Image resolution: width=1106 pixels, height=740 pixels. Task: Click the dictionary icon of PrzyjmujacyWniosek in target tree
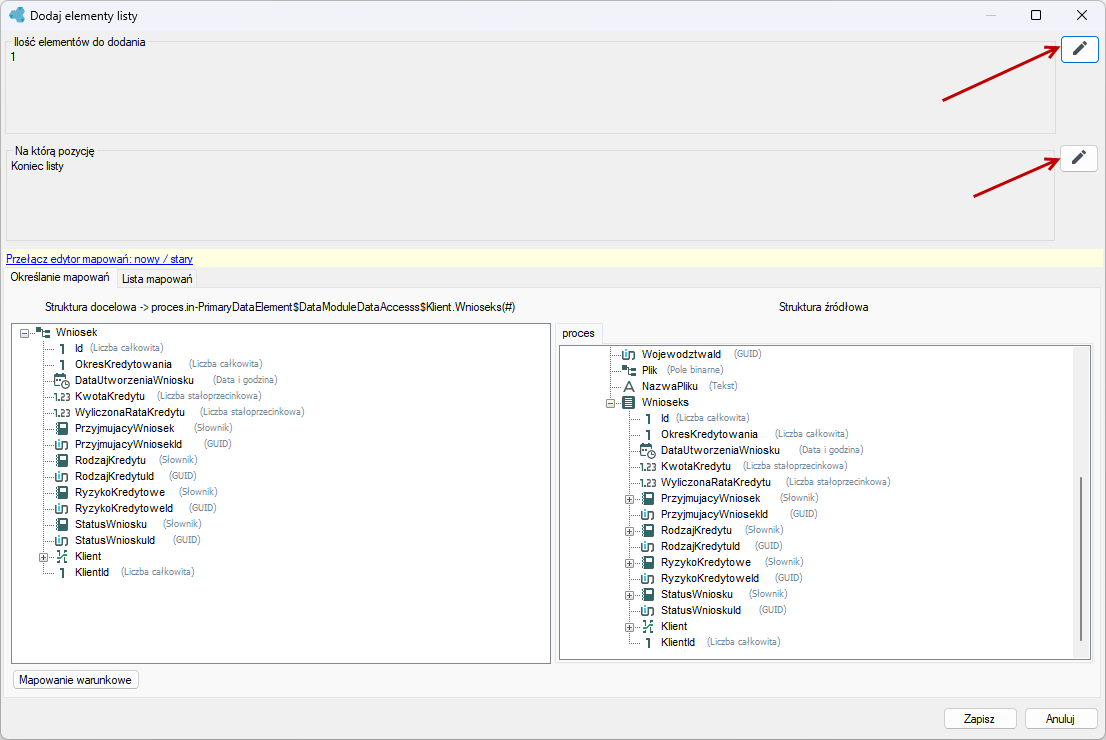[x=62, y=428]
